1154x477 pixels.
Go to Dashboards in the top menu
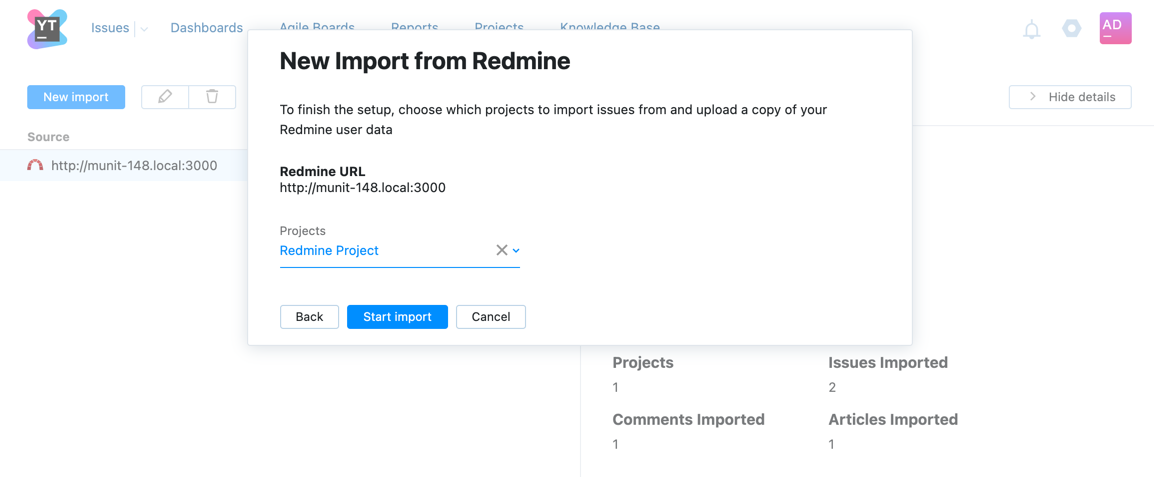coord(206,28)
